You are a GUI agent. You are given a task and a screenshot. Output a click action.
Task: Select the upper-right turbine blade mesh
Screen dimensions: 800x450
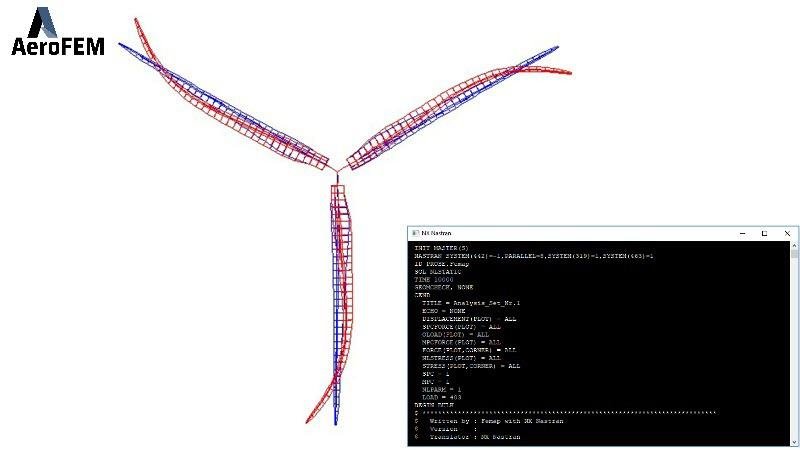[x=440, y=108]
